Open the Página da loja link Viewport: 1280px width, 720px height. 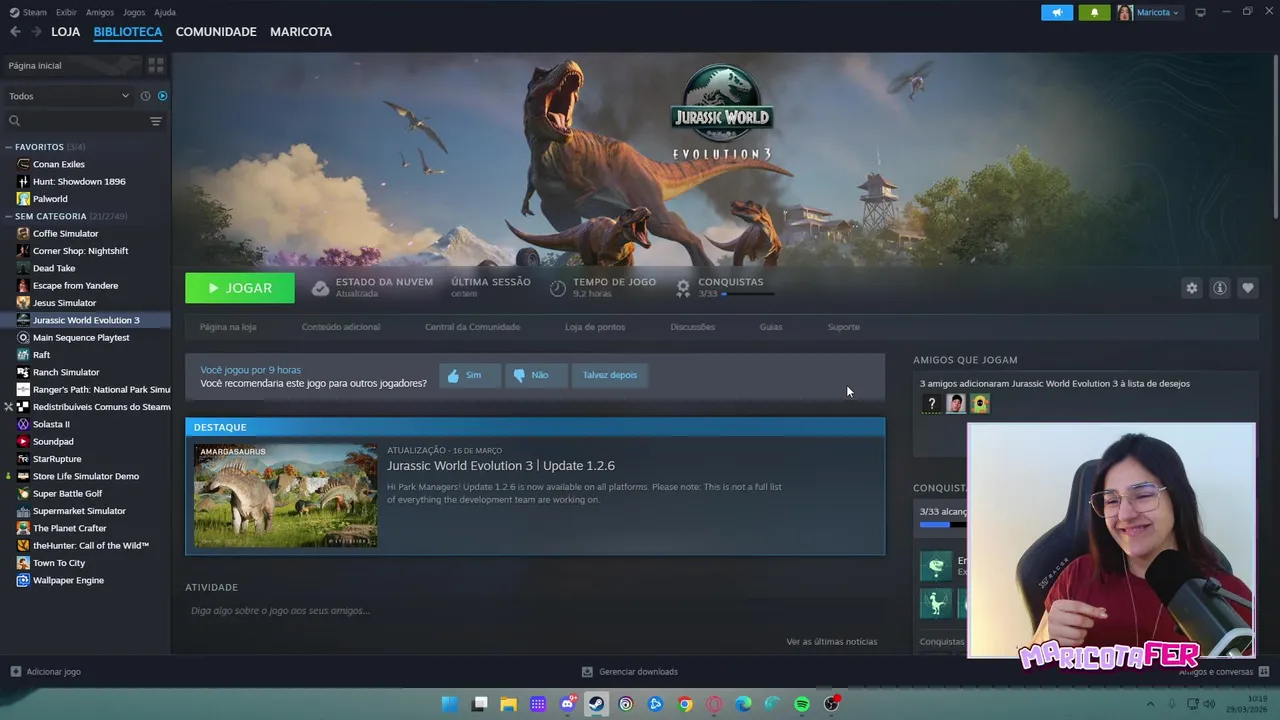click(228, 327)
